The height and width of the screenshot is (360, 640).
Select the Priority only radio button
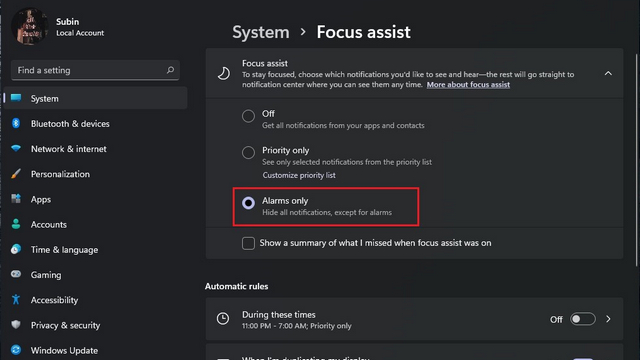click(x=248, y=153)
